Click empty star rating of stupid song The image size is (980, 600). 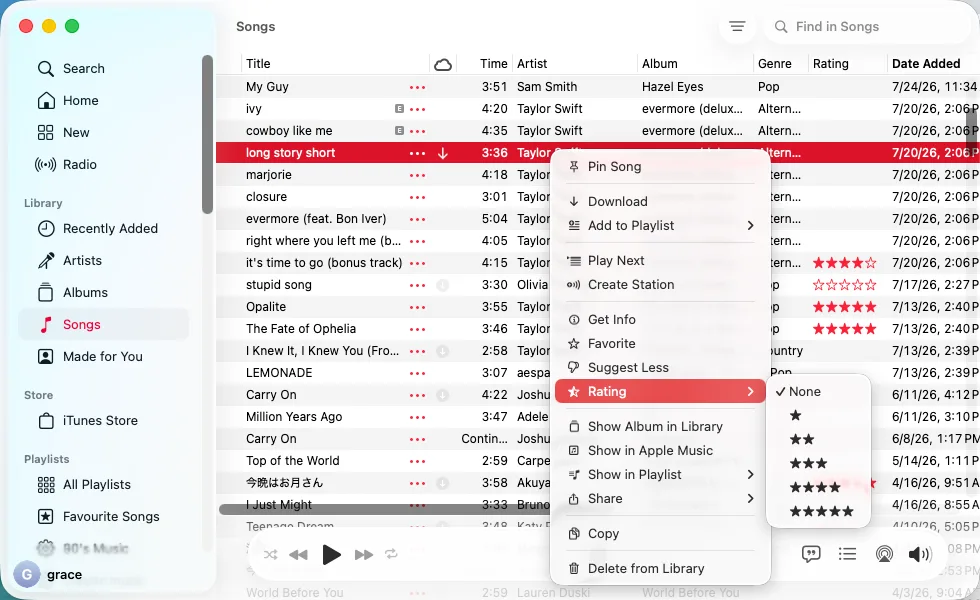click(x=844, y=285)
